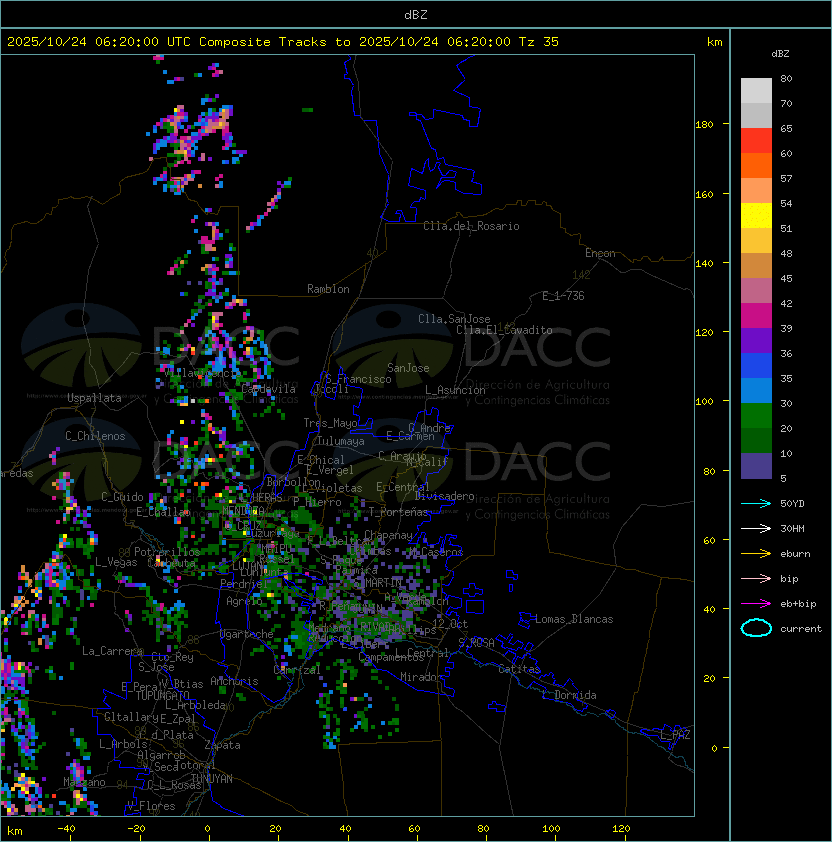Select the bright yellow 51-54 dBZ swatch

pos(756,216)
